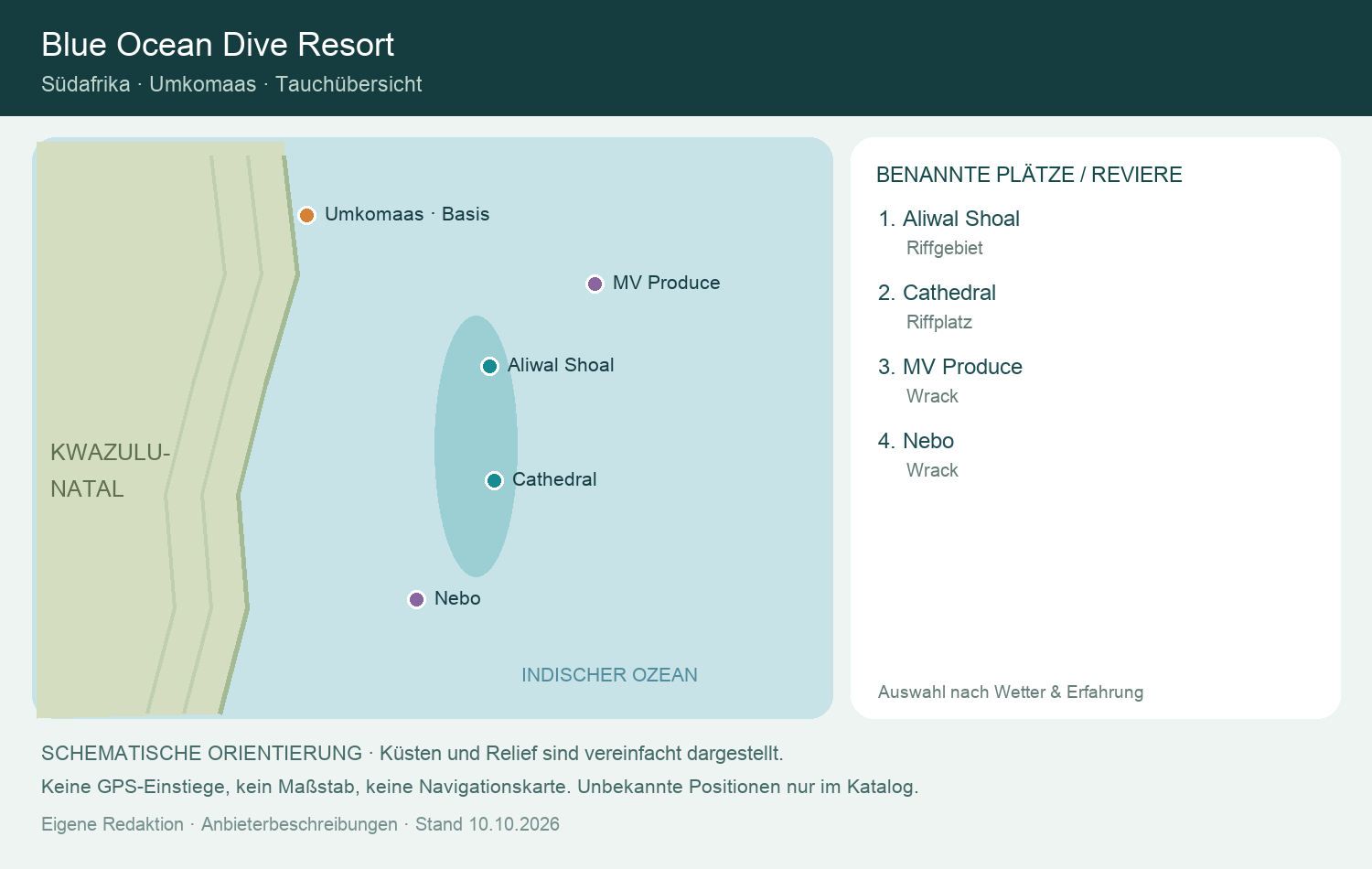
Task: Click the 'Cathedral' label on map
Action: click(x=554, y=479)
